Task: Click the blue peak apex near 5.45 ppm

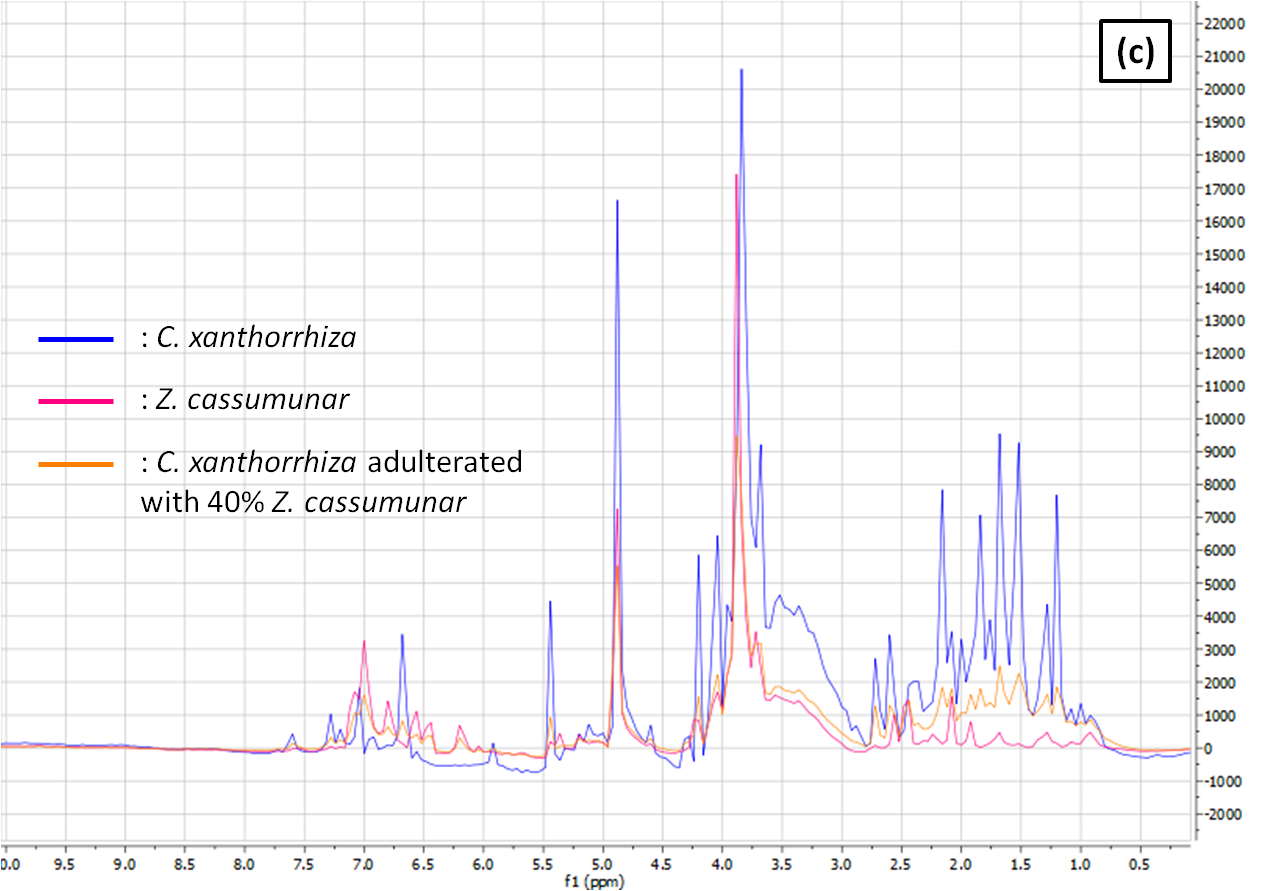Action: [x=550, y=602]
